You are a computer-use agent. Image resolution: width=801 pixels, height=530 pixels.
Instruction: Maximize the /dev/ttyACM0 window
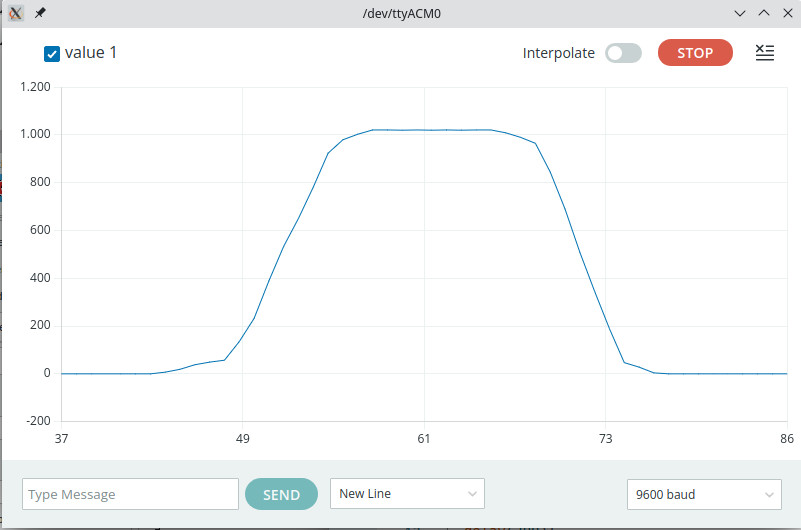[763, 13]
